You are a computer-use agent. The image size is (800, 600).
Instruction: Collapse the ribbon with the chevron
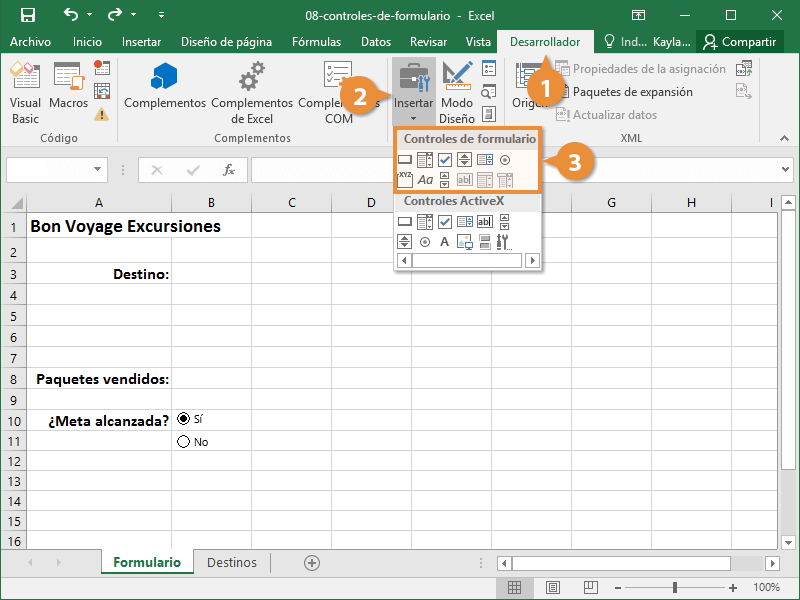click(x=784, y=138)
